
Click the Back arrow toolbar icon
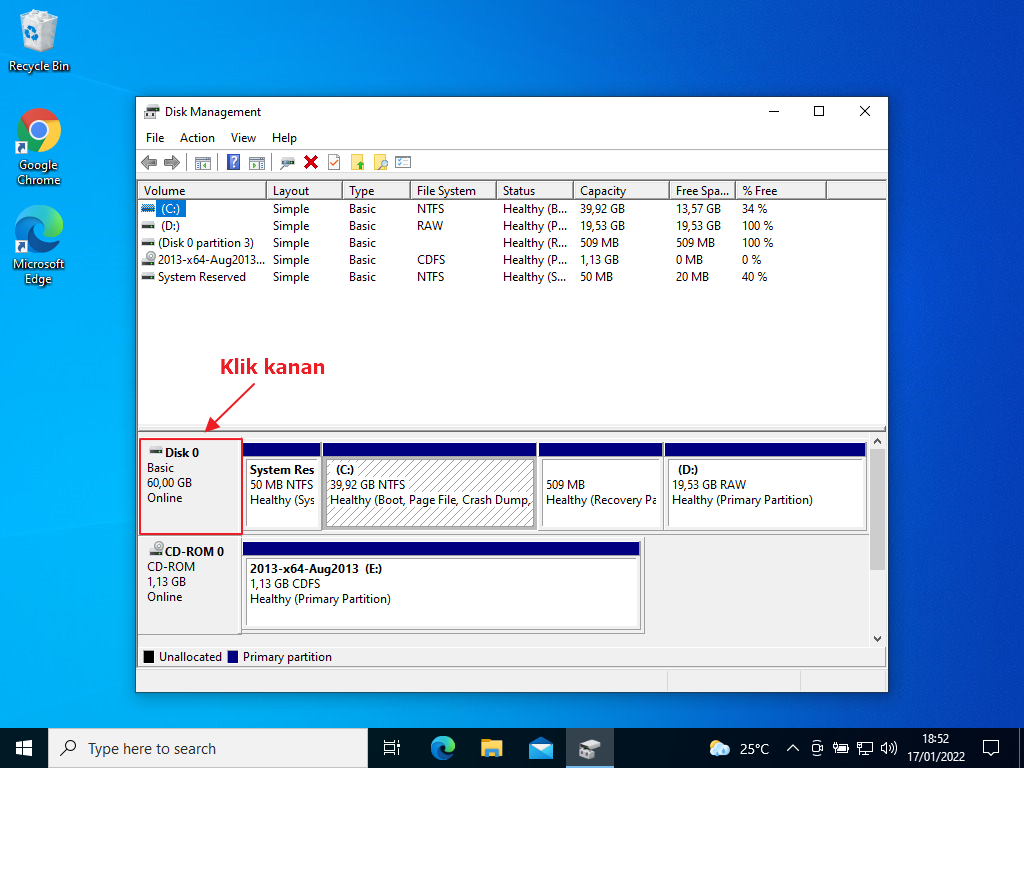point(149,163)
